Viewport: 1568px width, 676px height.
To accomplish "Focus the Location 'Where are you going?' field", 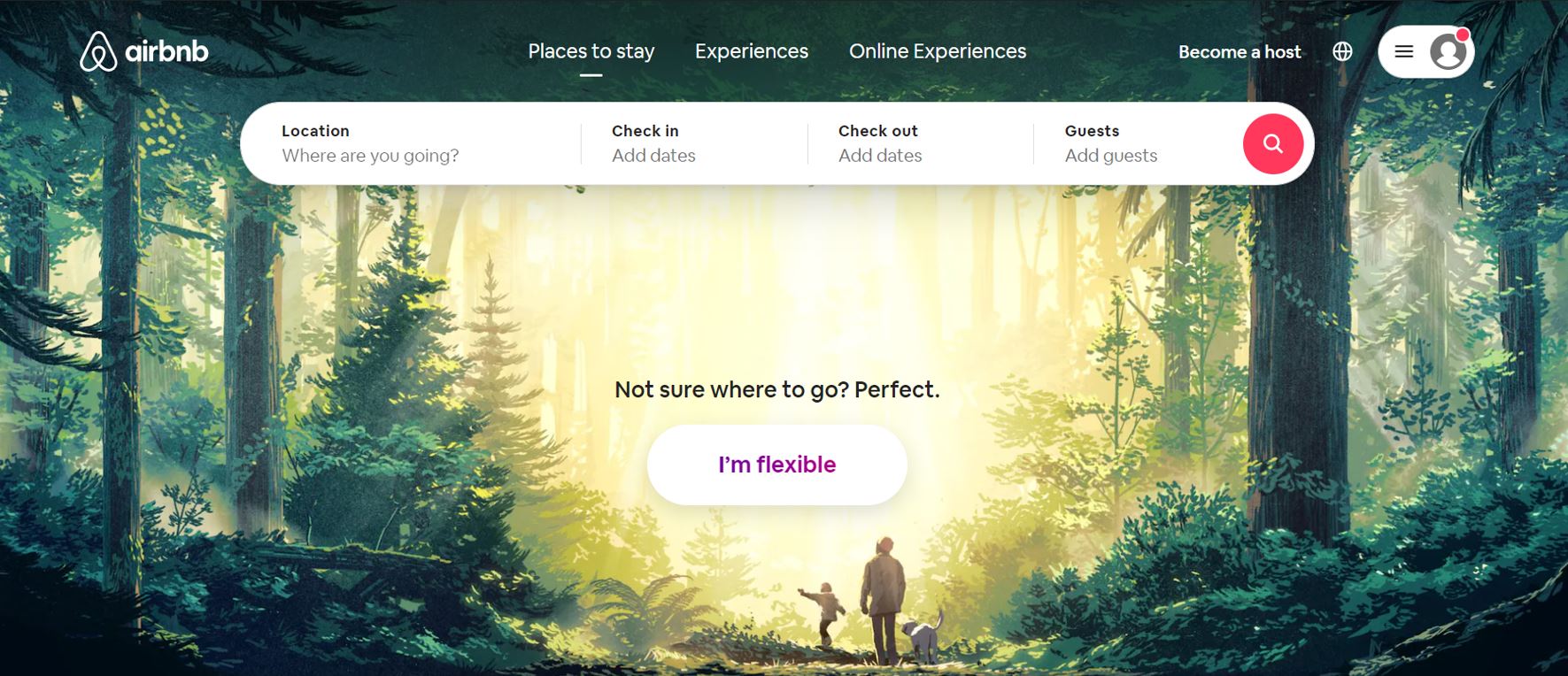I will point(411,143).
